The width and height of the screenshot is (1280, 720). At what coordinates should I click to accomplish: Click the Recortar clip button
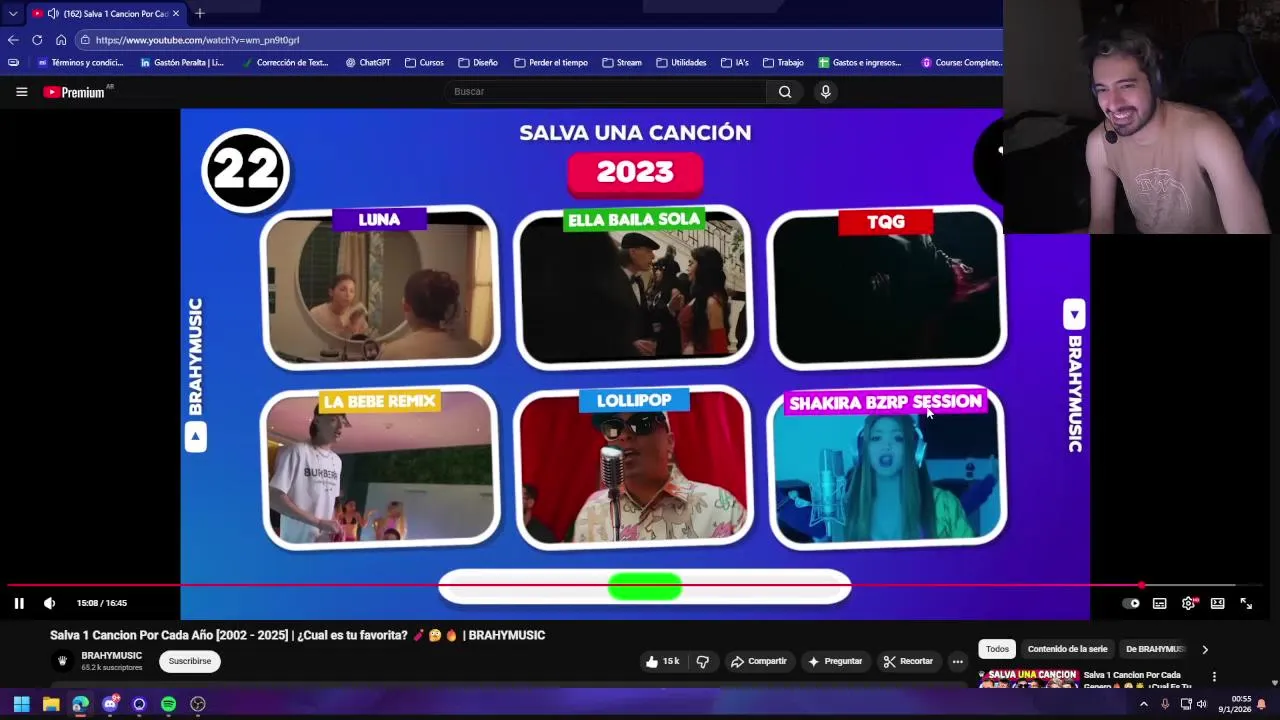point(908,661)
